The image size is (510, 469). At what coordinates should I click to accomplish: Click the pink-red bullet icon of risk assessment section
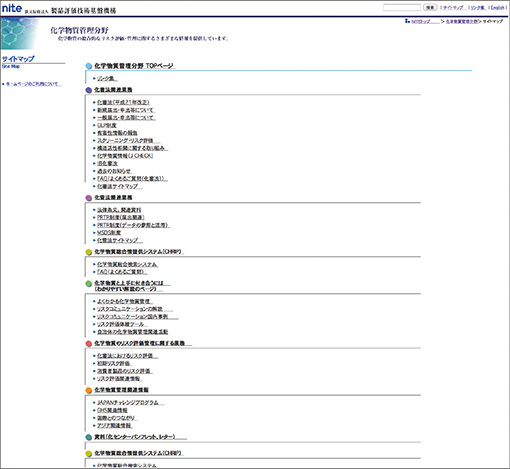pyautogui.click(x=89, y=344)
